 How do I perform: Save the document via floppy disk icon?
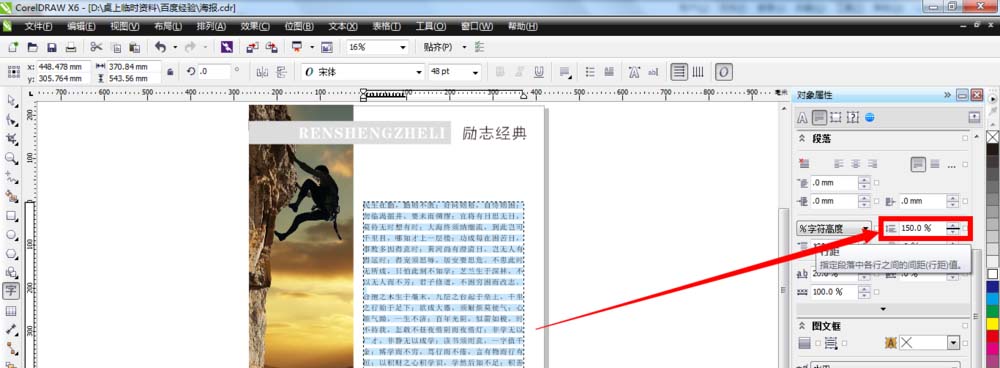(x=52, y=48)
